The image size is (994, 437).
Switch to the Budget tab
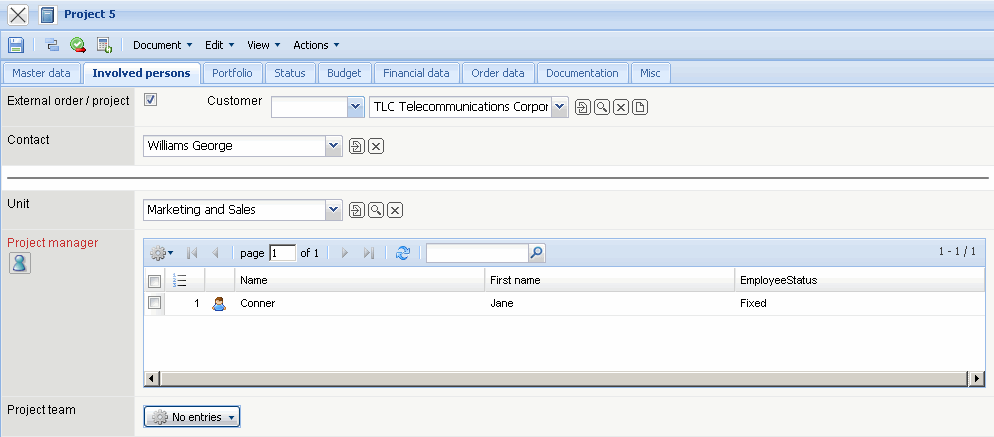point(344,73)
